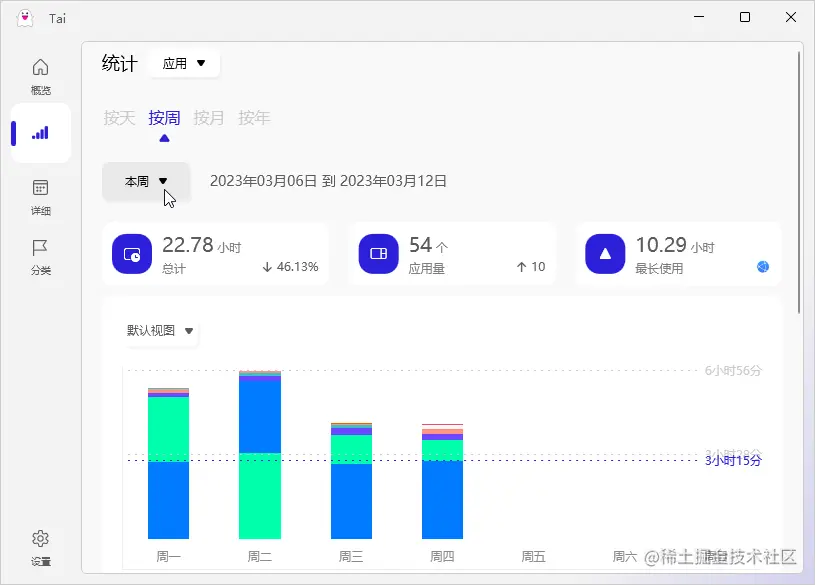815x585 pixels.
Task: Open the 应用 dropdown next to 统计
Action: click(x=184, y=63)
